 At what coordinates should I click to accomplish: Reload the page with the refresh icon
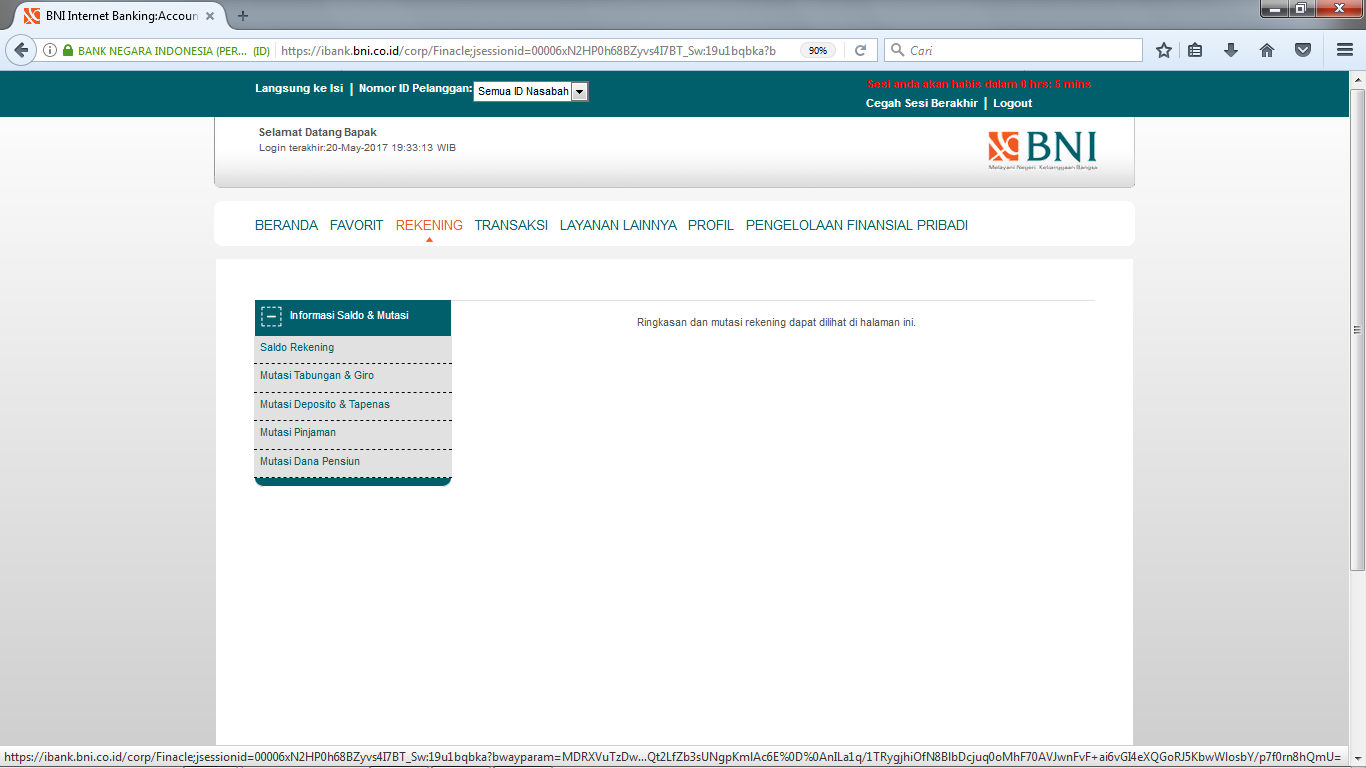coord(860,50)
